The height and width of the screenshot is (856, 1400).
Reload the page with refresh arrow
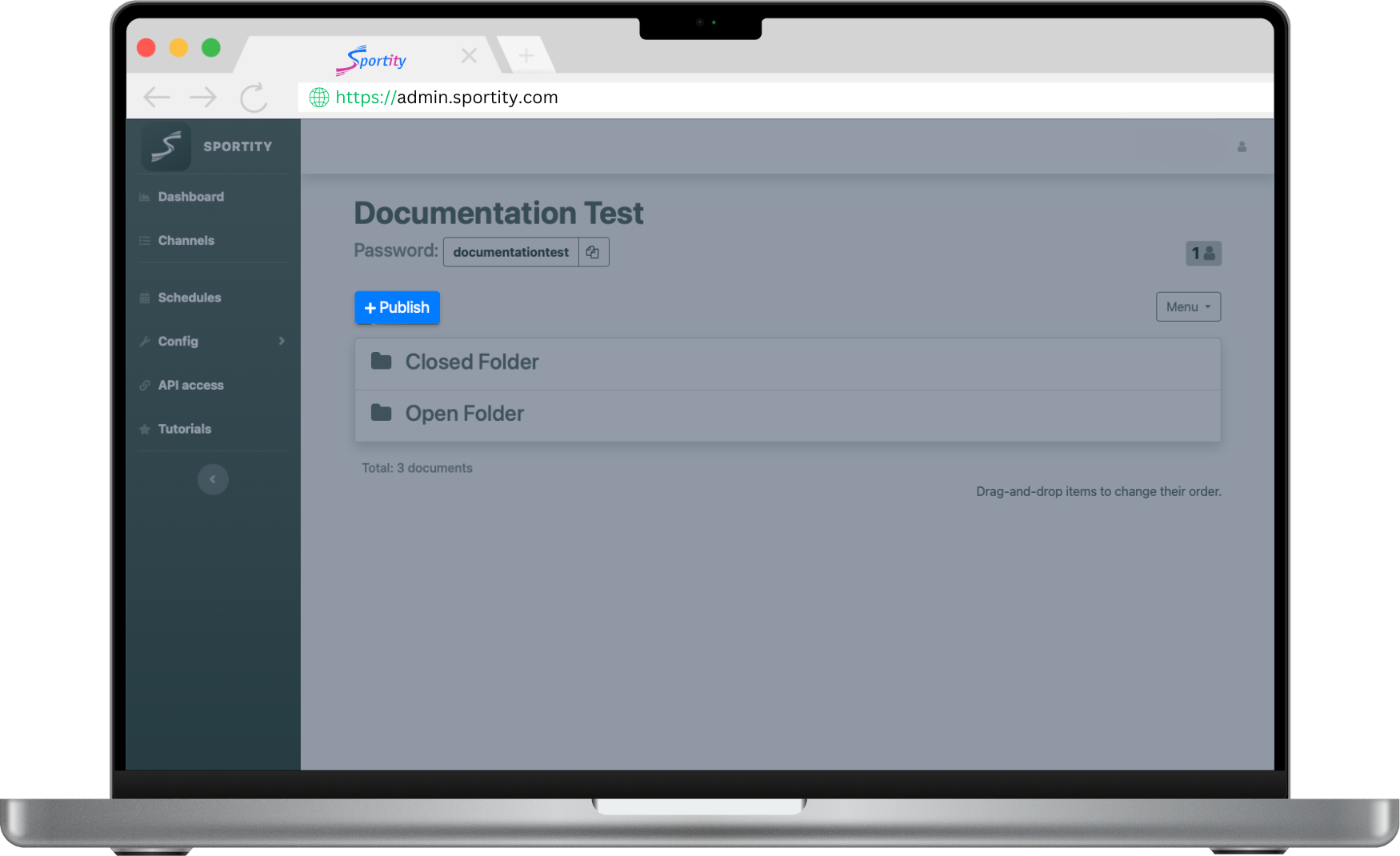[253, 97]
